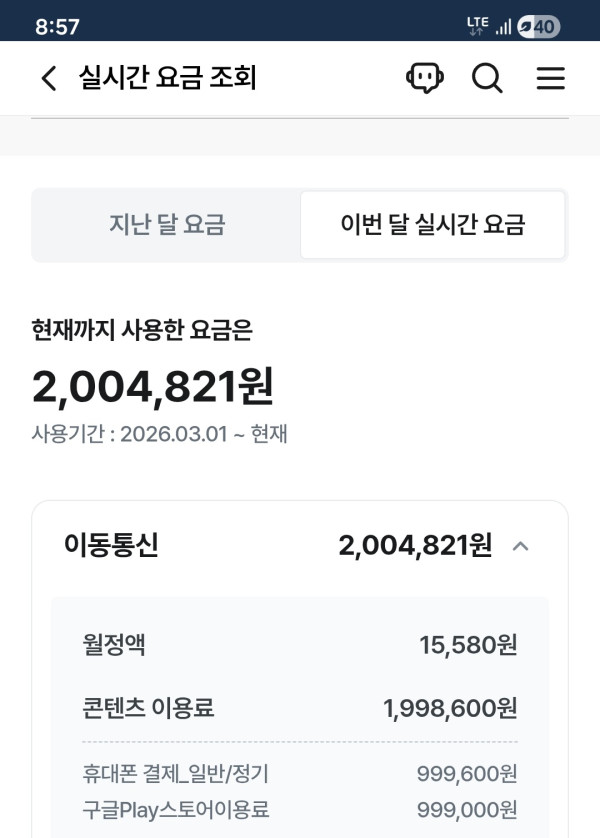Tap the LTE signal status icon
Screen dimensions: 600x838
[x=477, y=27]
